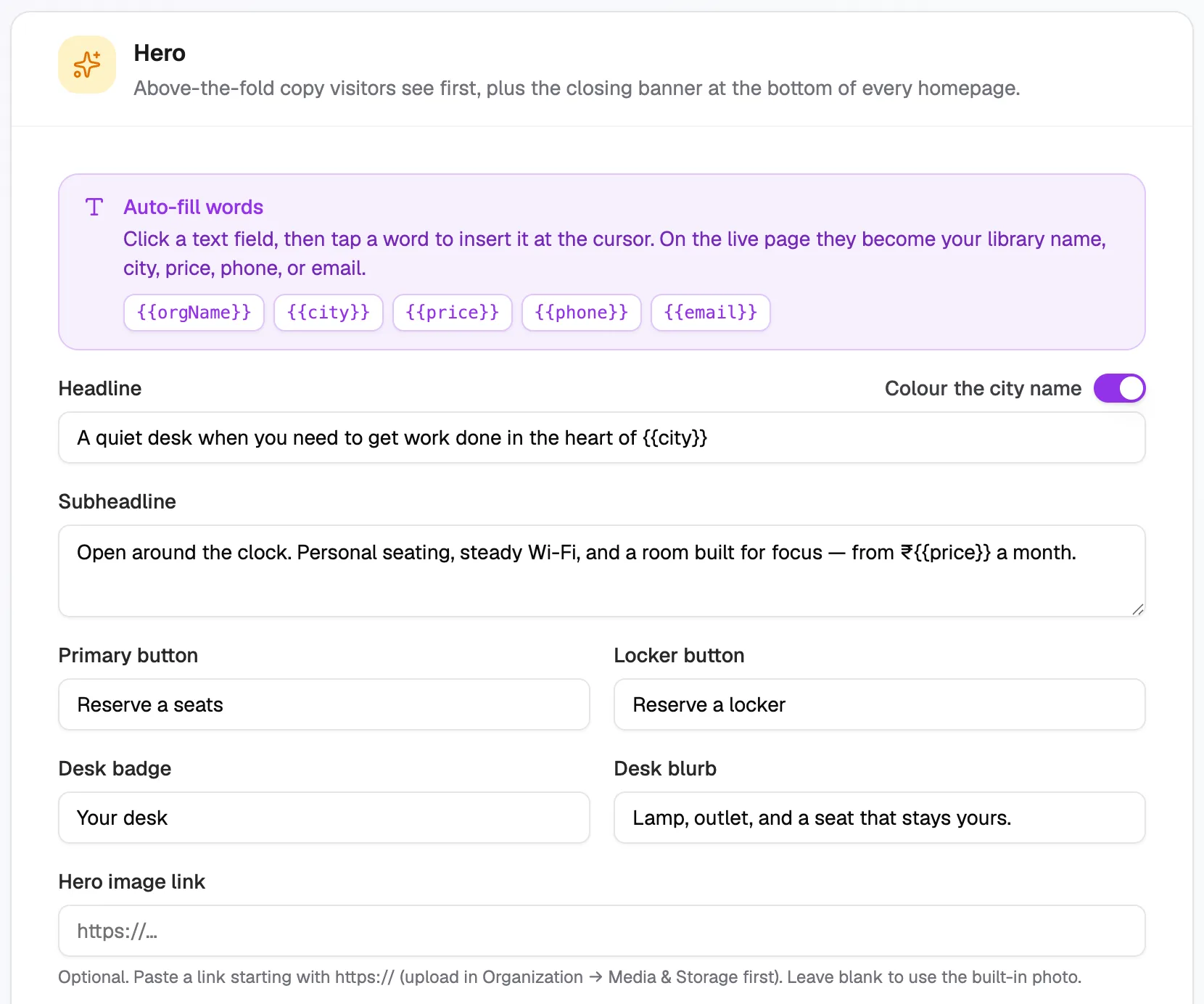Click into the Headline text field
The height and width of the screenshot is (1004, 1204).
pyautogui.click(x=602, y=437)
